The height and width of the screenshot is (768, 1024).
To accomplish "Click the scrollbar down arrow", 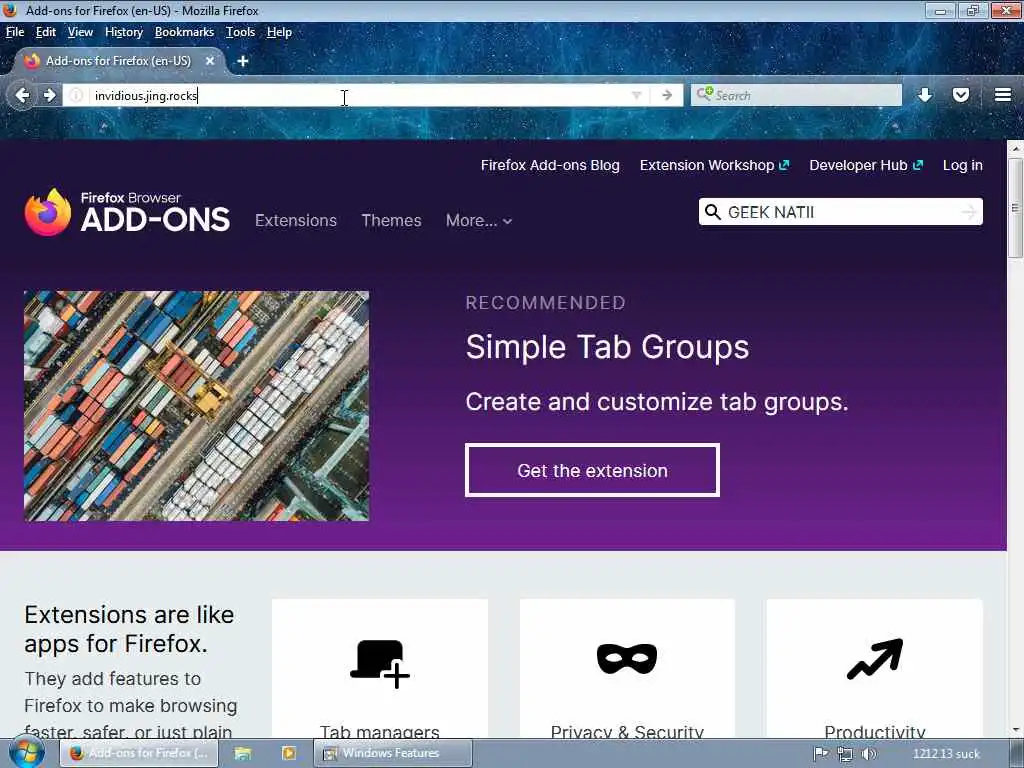I will point(1015,729).
